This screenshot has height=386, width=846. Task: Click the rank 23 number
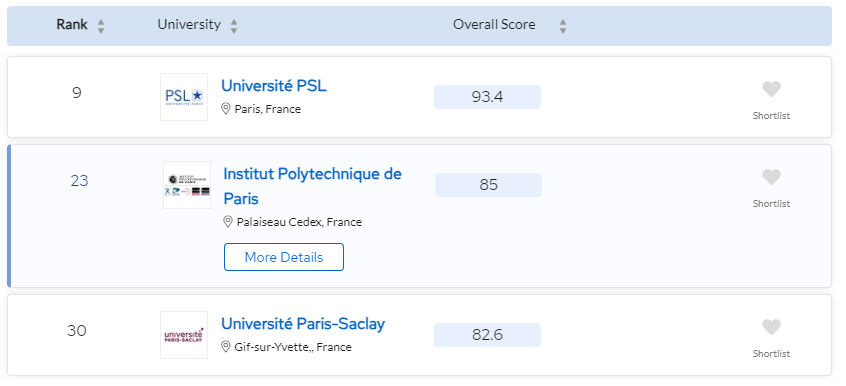79,181
